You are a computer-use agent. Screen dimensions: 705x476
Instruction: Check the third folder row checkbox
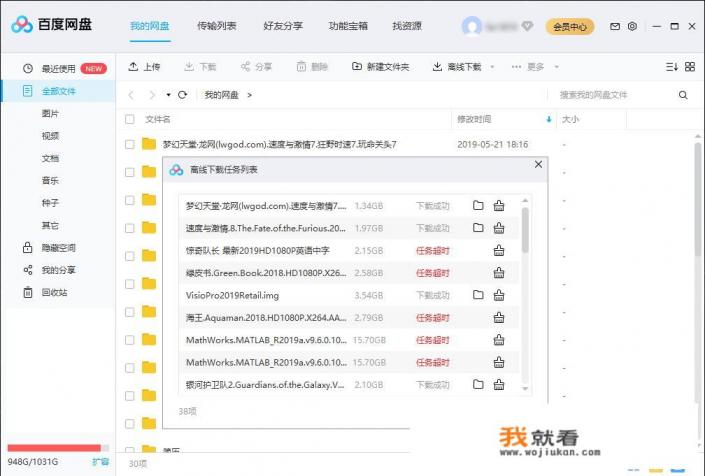[x=129, y=200]
